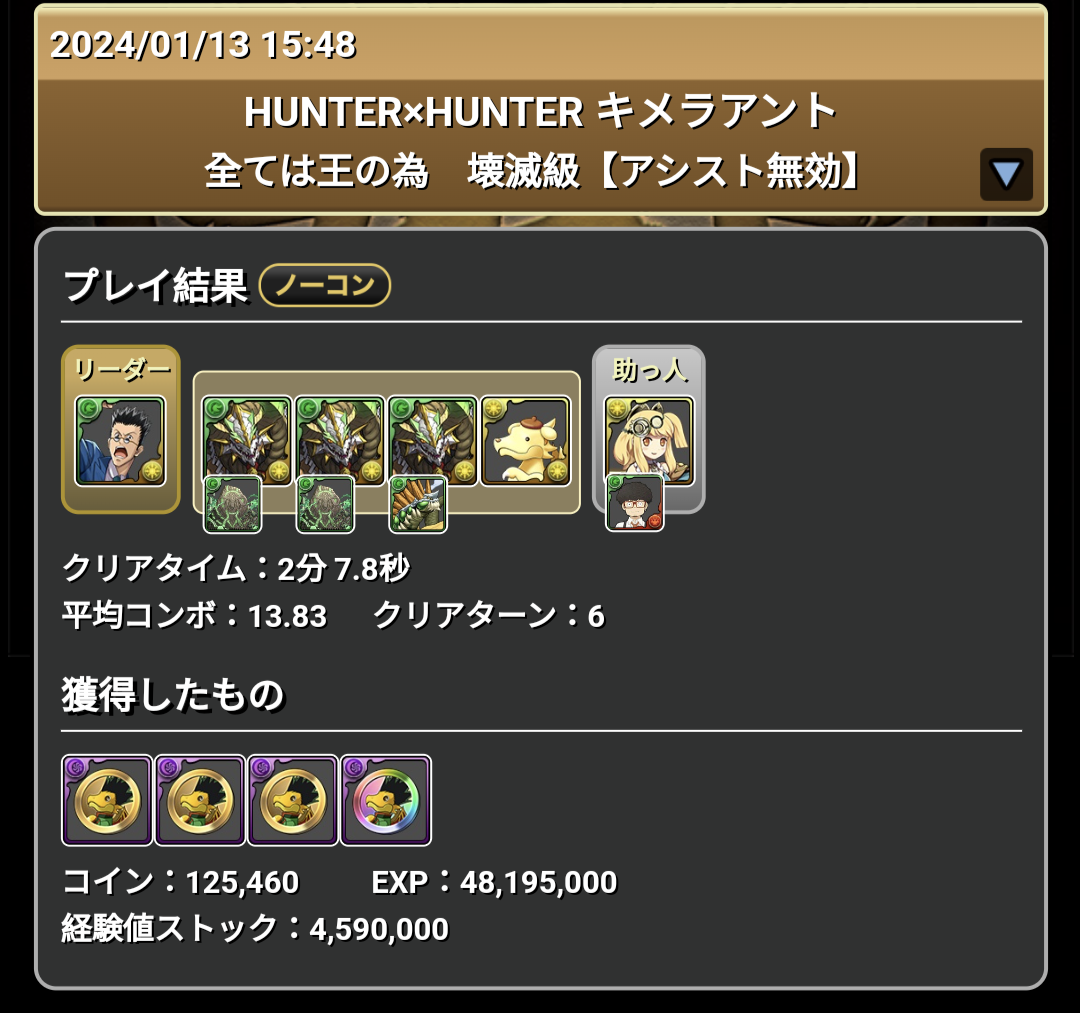Tap the blonde helper monster icon
This screenshot has height=1013, width=1080.
649,441
